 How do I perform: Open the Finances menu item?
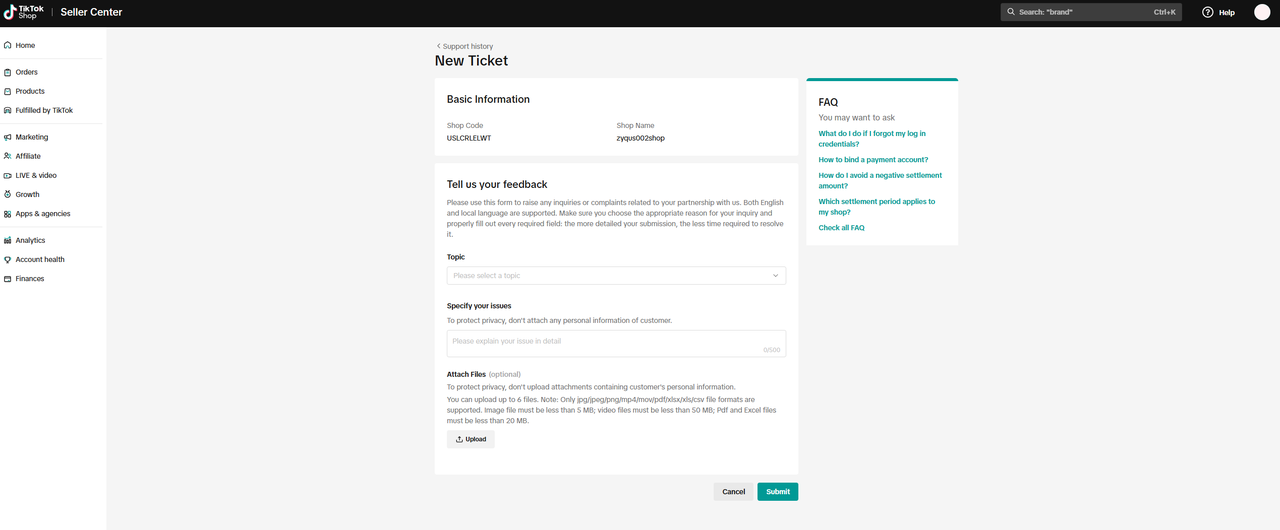pos(30,278)
